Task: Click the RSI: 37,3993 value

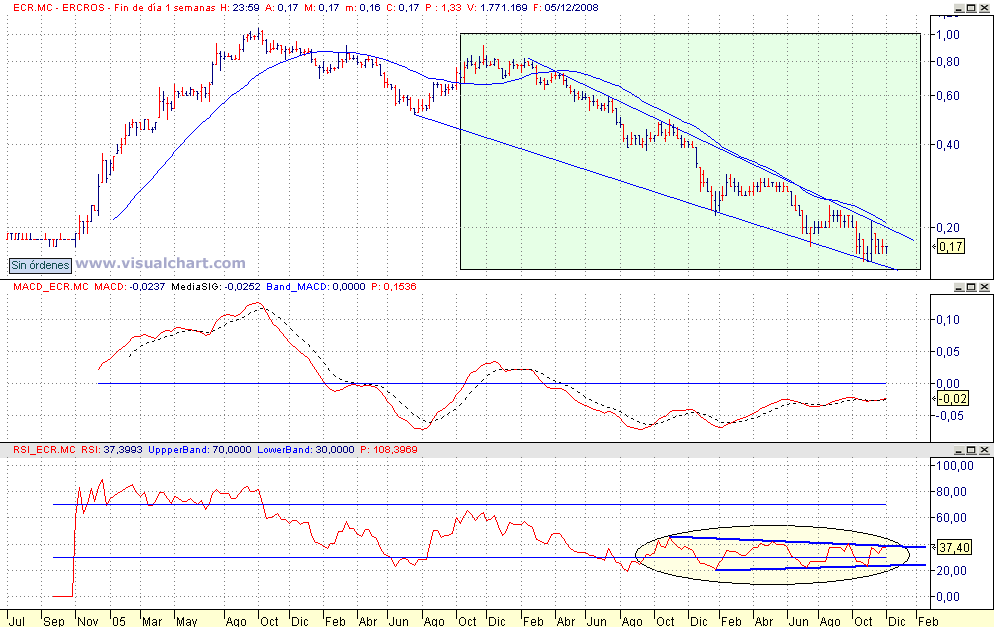Action: [112, 449]
